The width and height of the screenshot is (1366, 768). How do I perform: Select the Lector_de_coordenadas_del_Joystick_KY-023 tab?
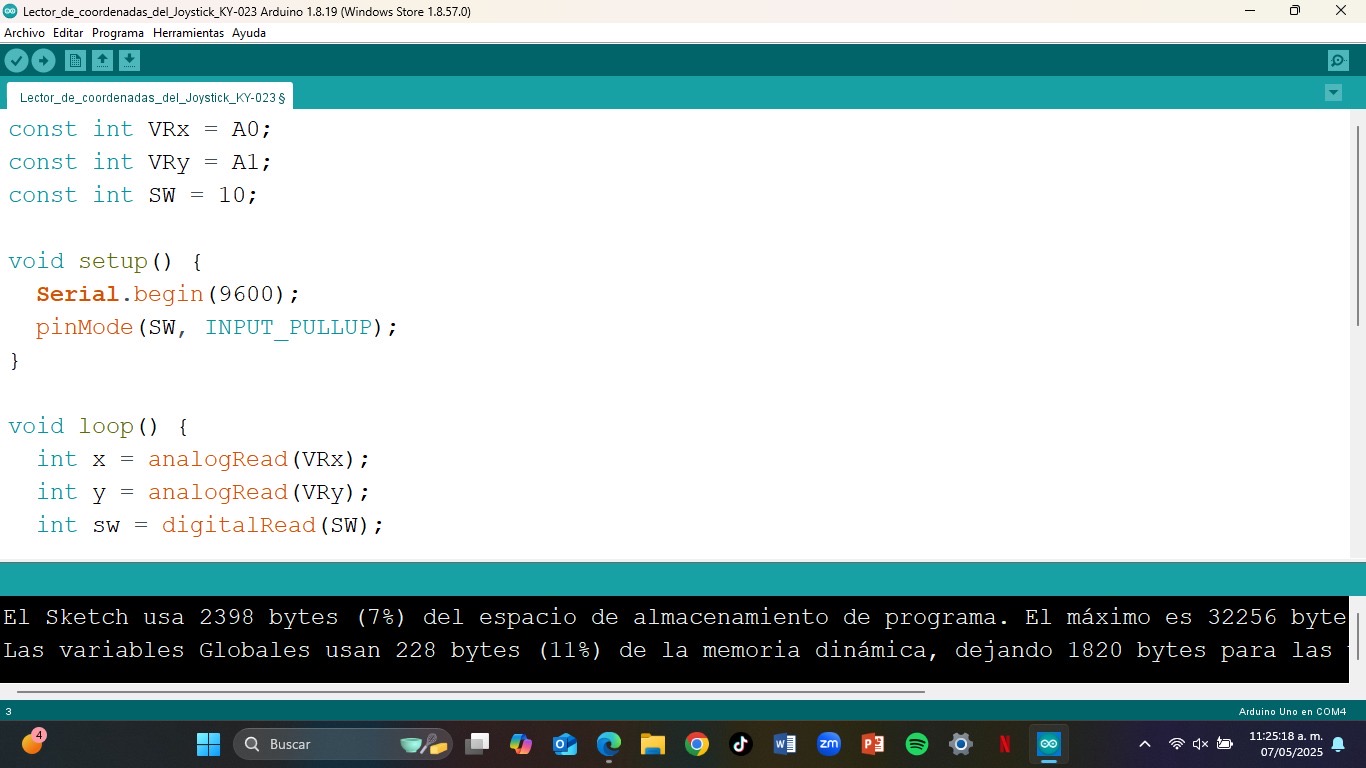click(150, 98)
